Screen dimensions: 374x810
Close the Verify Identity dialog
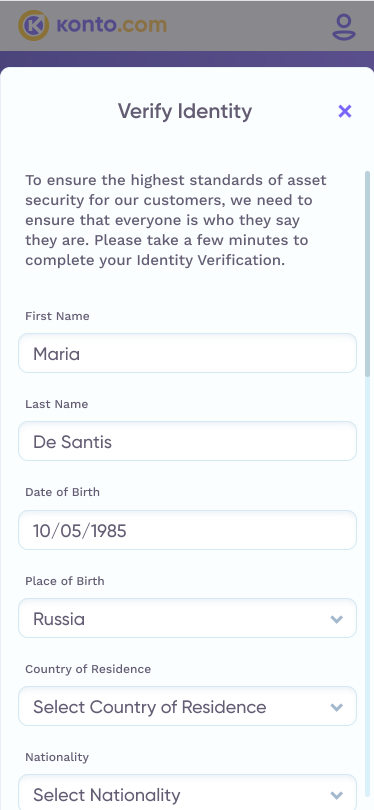pyautogui.click(x=345, y=111)
